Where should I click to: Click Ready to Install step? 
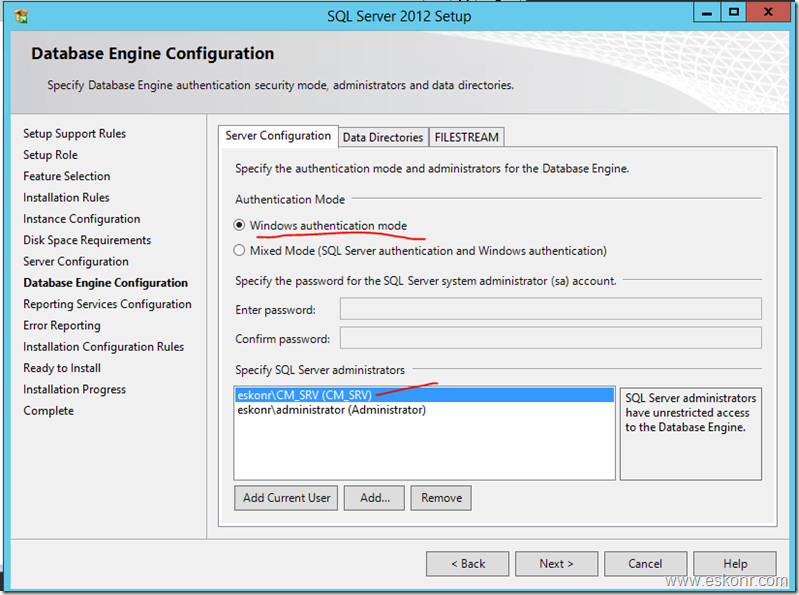(62, 368)
